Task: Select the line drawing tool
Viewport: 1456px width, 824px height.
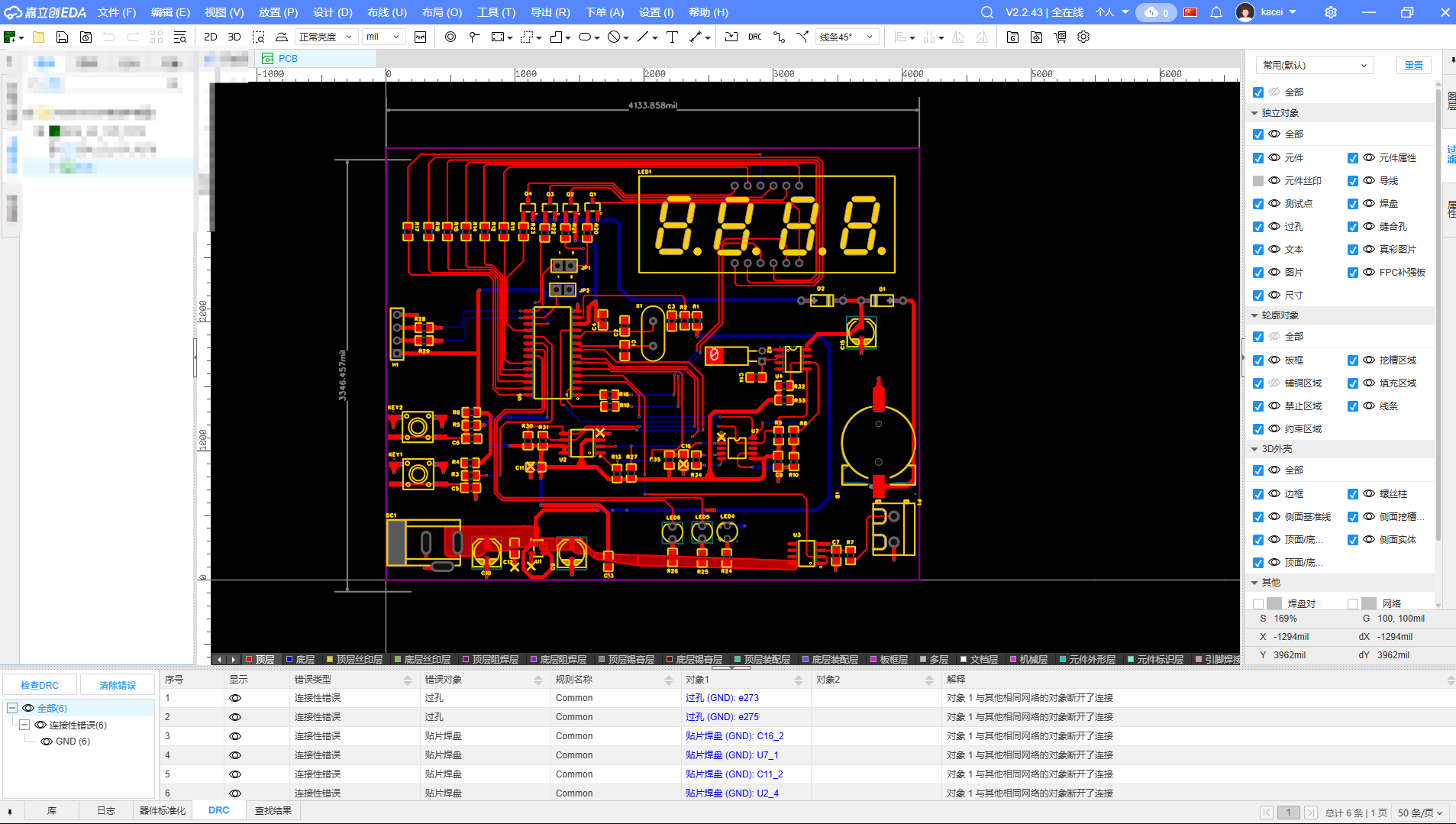Action: point(643,37)
